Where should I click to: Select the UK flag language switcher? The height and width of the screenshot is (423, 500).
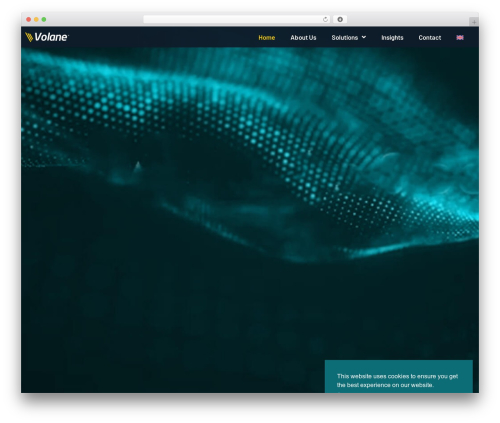[460, 38]
